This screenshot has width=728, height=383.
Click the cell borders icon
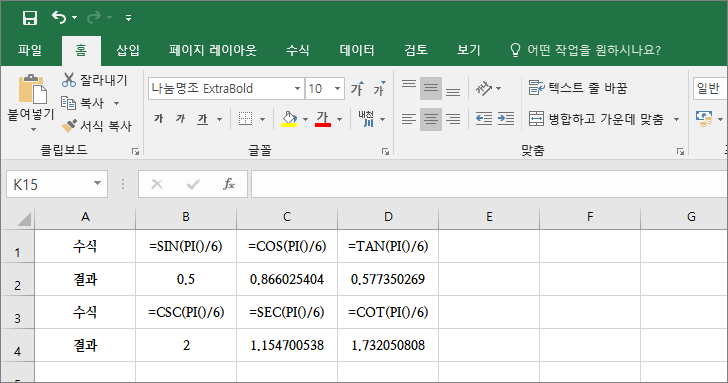coord(246,119)
